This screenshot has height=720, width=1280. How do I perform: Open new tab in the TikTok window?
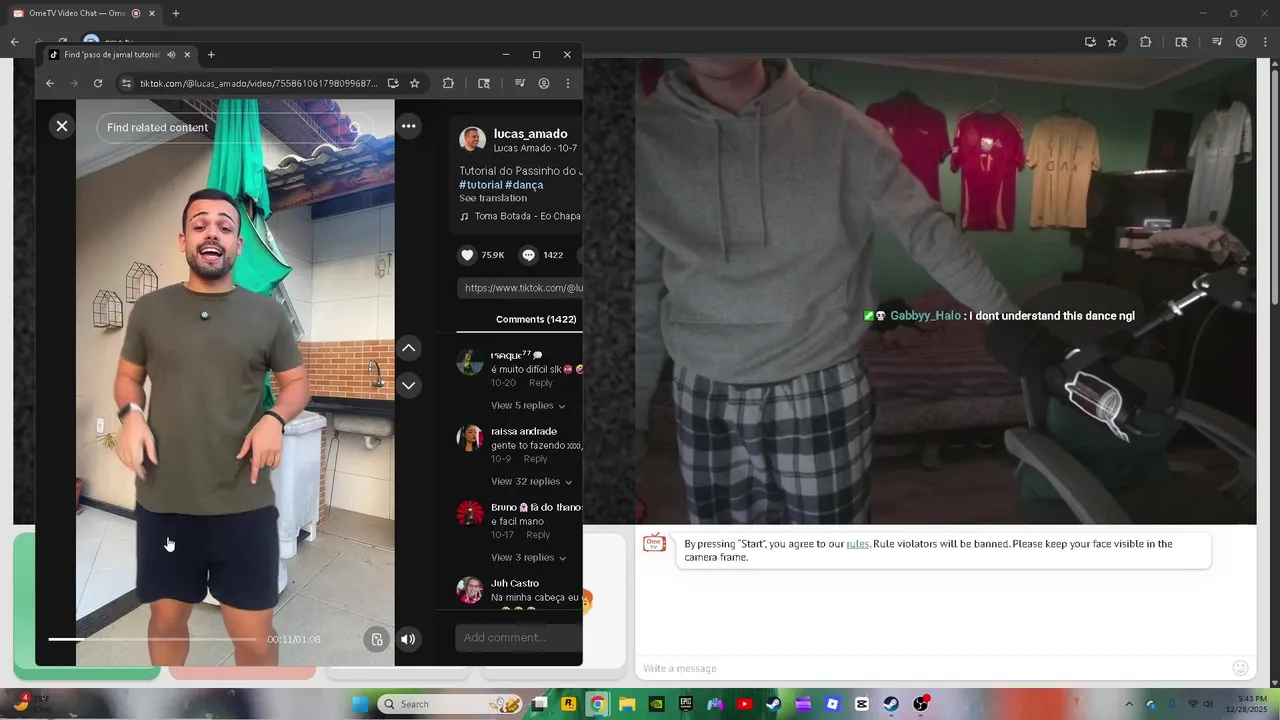point(211,55)
